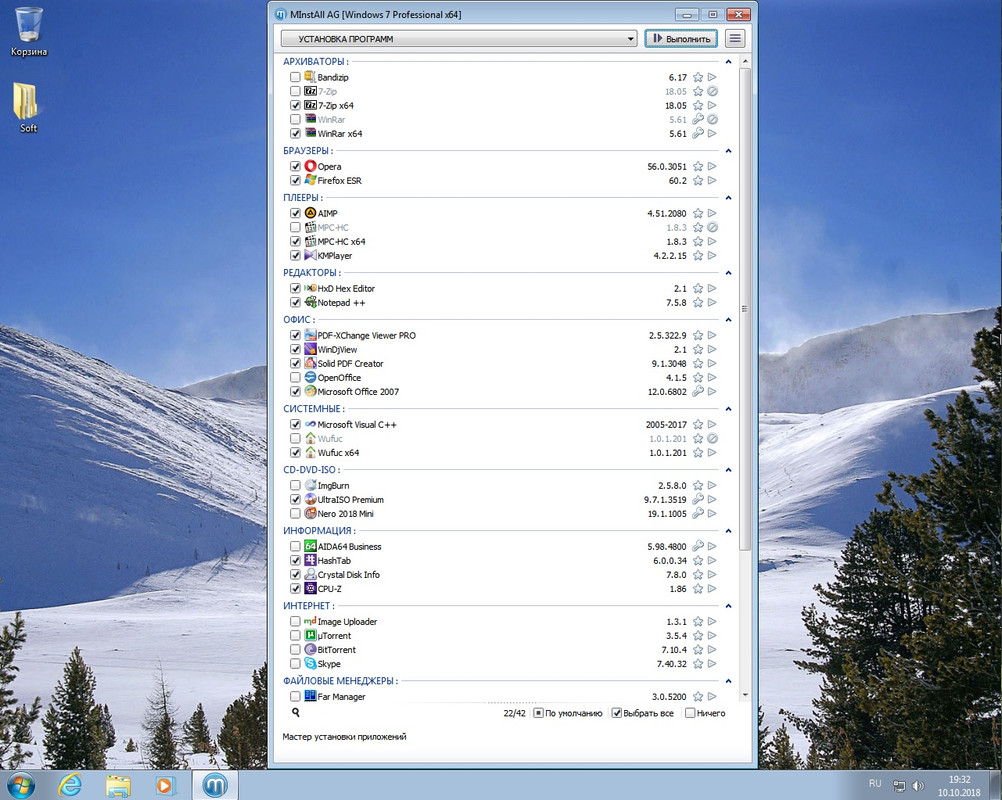
Task: Check the ImgBurn checkbox
Action: [295, 486]
